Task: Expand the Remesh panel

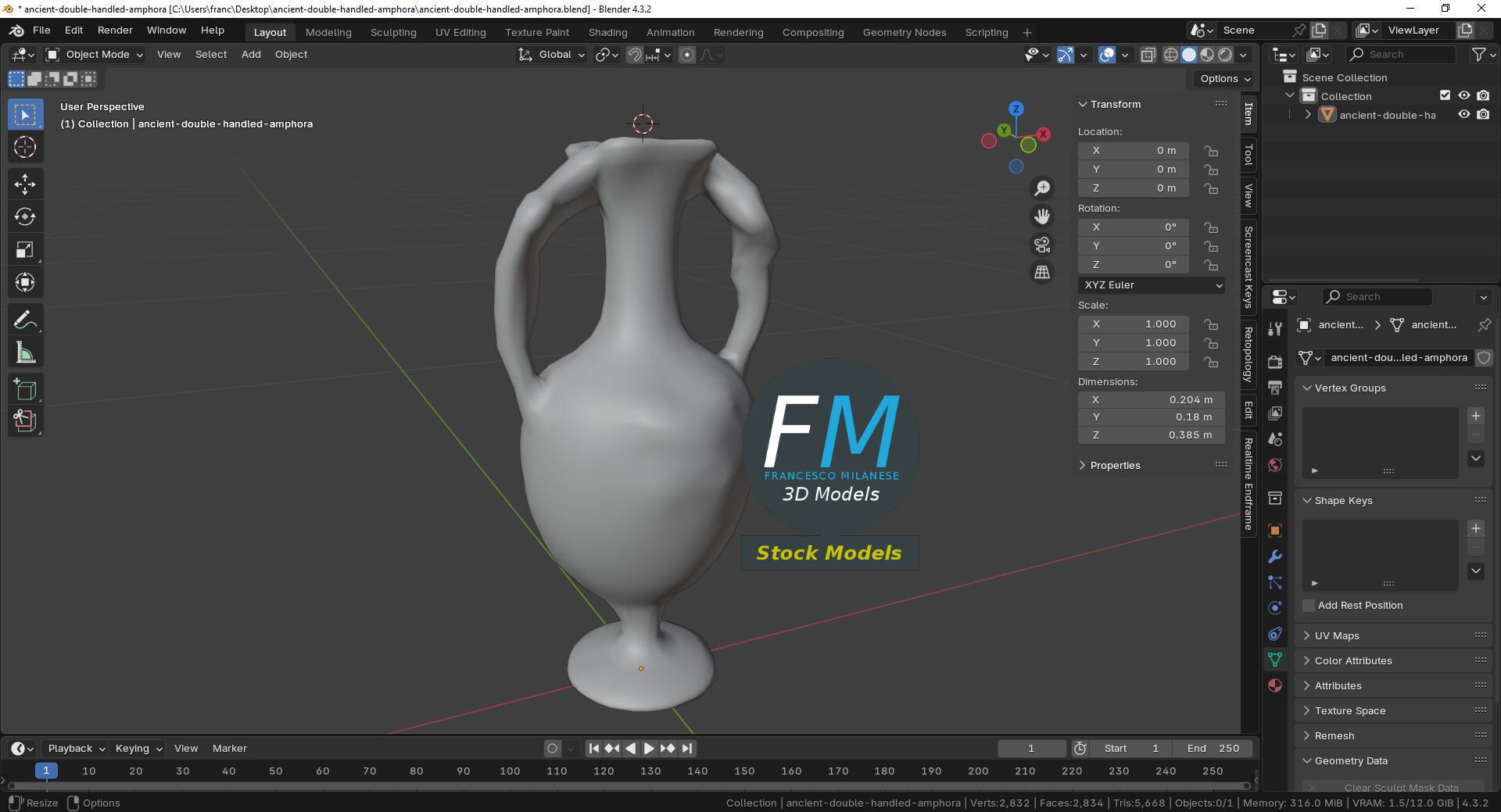Action: click(1334, 736)
